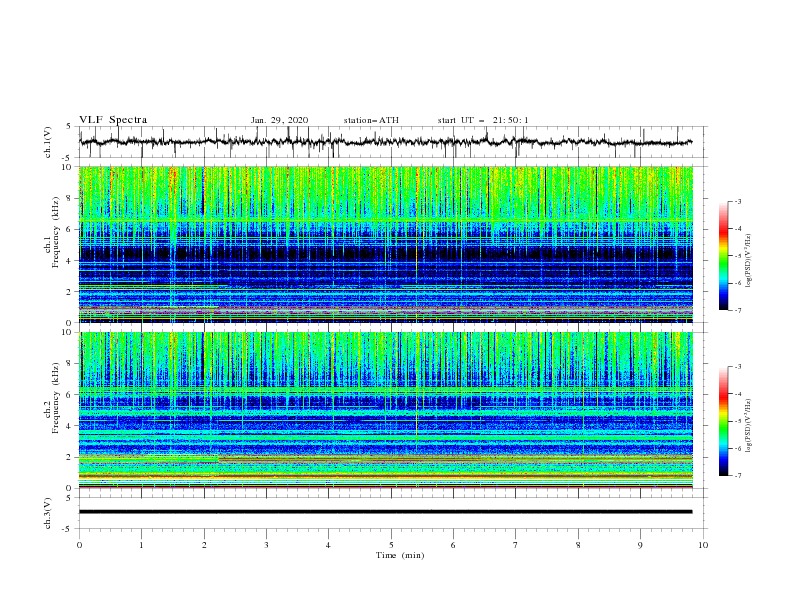792x612 pixels.
Task: Click the ch.3 flat black trace
Action: coord(385,512)
